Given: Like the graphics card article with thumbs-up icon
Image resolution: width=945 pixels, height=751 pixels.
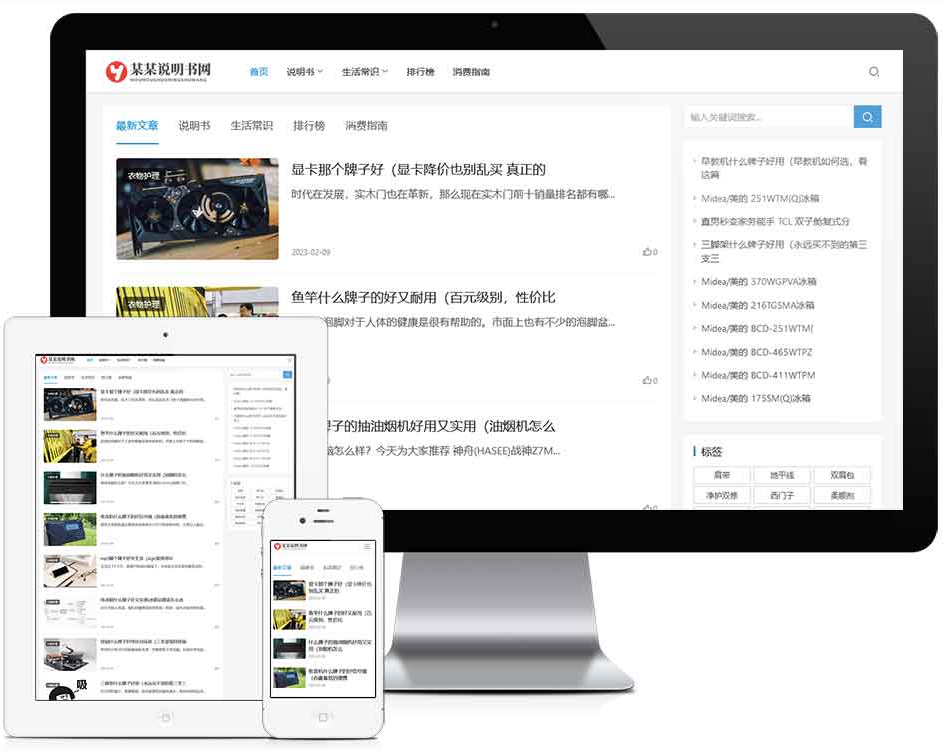Looking at the screenshot, I should 649,252.
